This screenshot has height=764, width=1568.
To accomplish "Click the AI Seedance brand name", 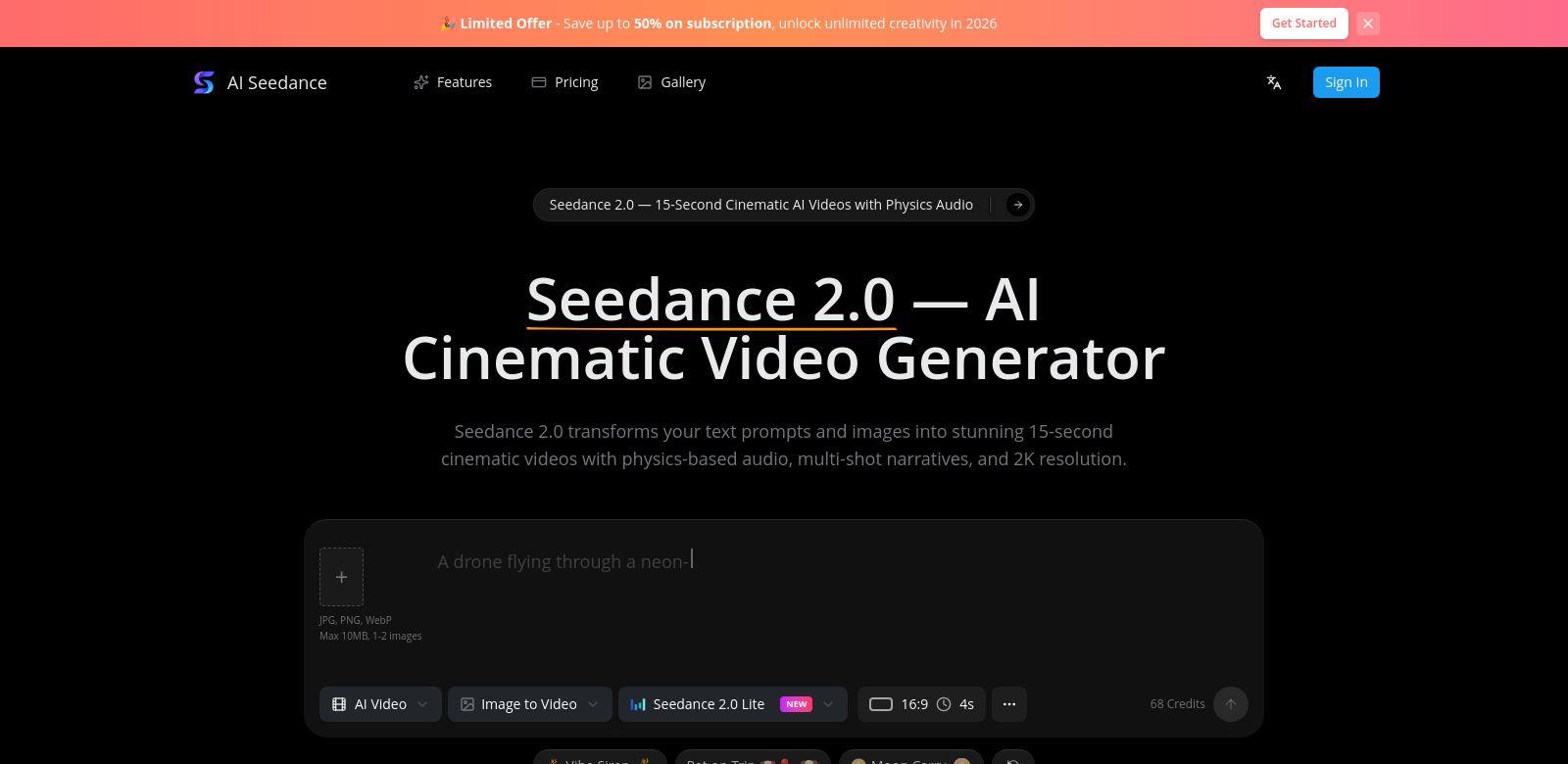I will pos(277,83).
